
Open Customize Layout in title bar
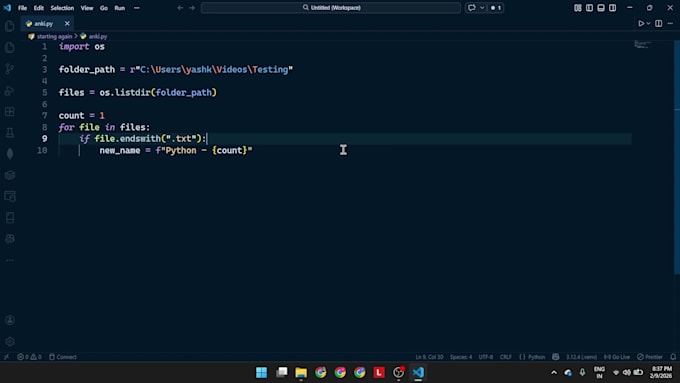point(578,8)
